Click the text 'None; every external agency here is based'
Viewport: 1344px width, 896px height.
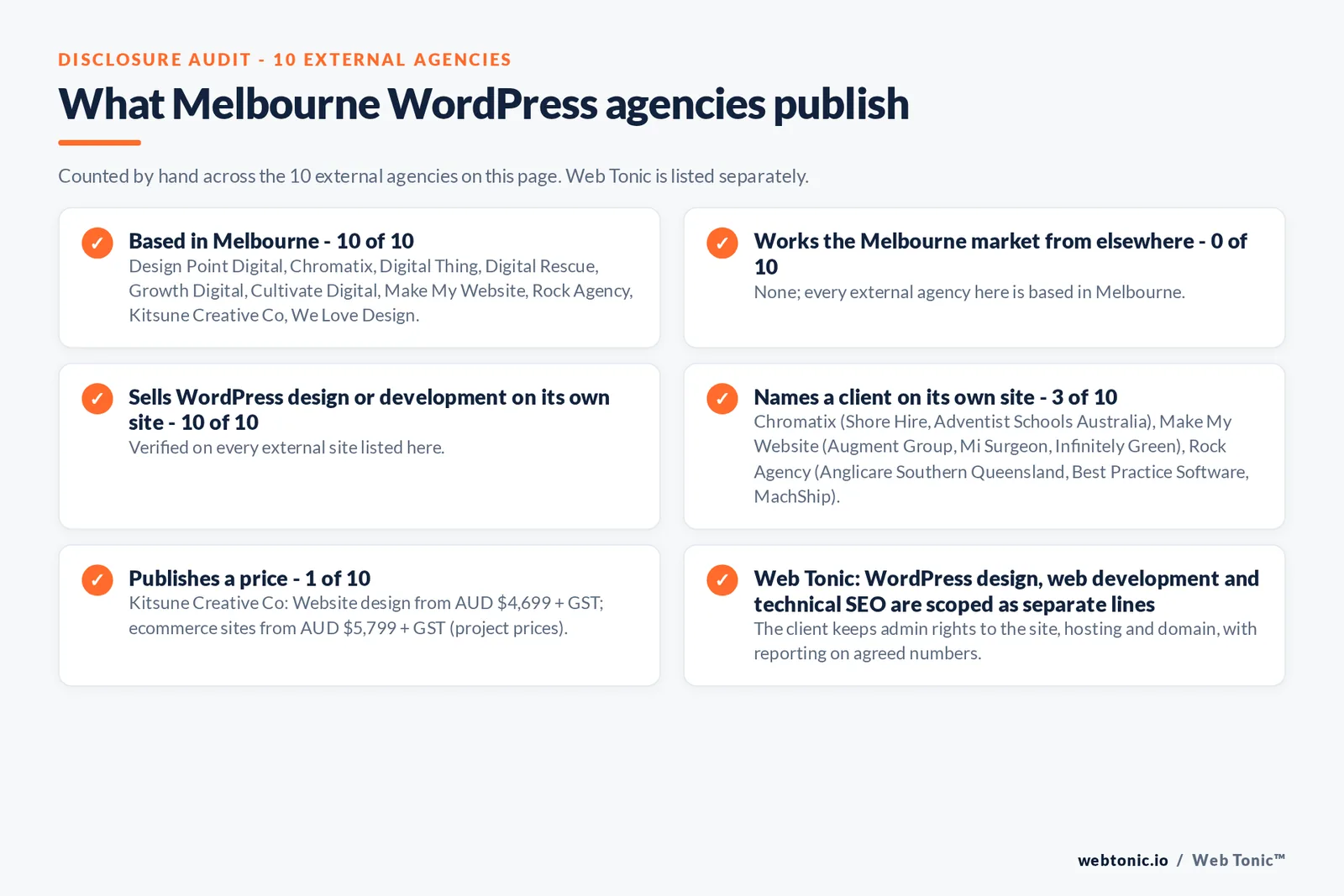tap(969, 292)
